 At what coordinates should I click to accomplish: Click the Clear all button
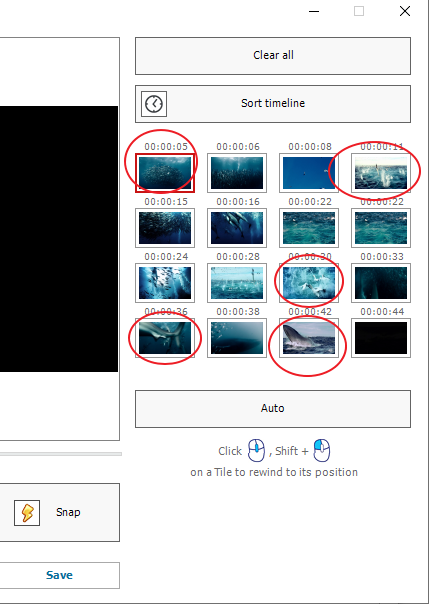tap(273, 56)
